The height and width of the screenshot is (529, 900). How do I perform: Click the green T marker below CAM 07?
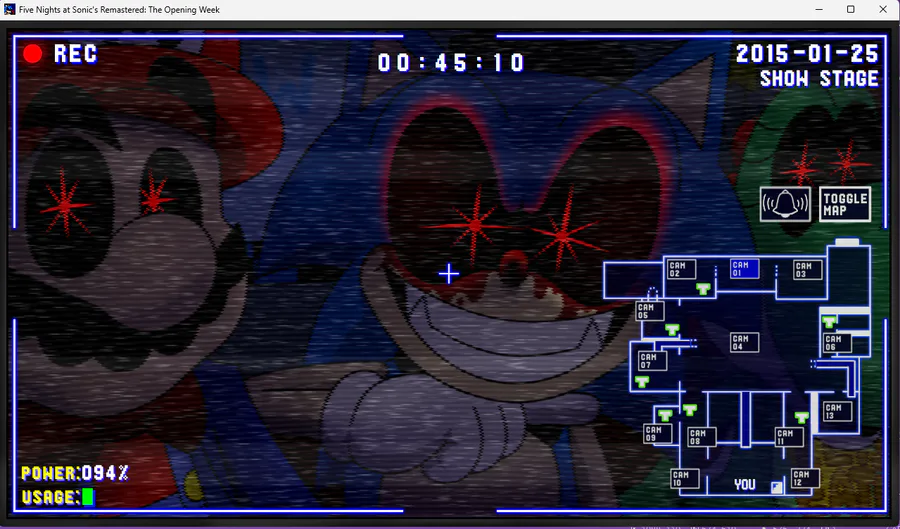click(x=642, y=382)
